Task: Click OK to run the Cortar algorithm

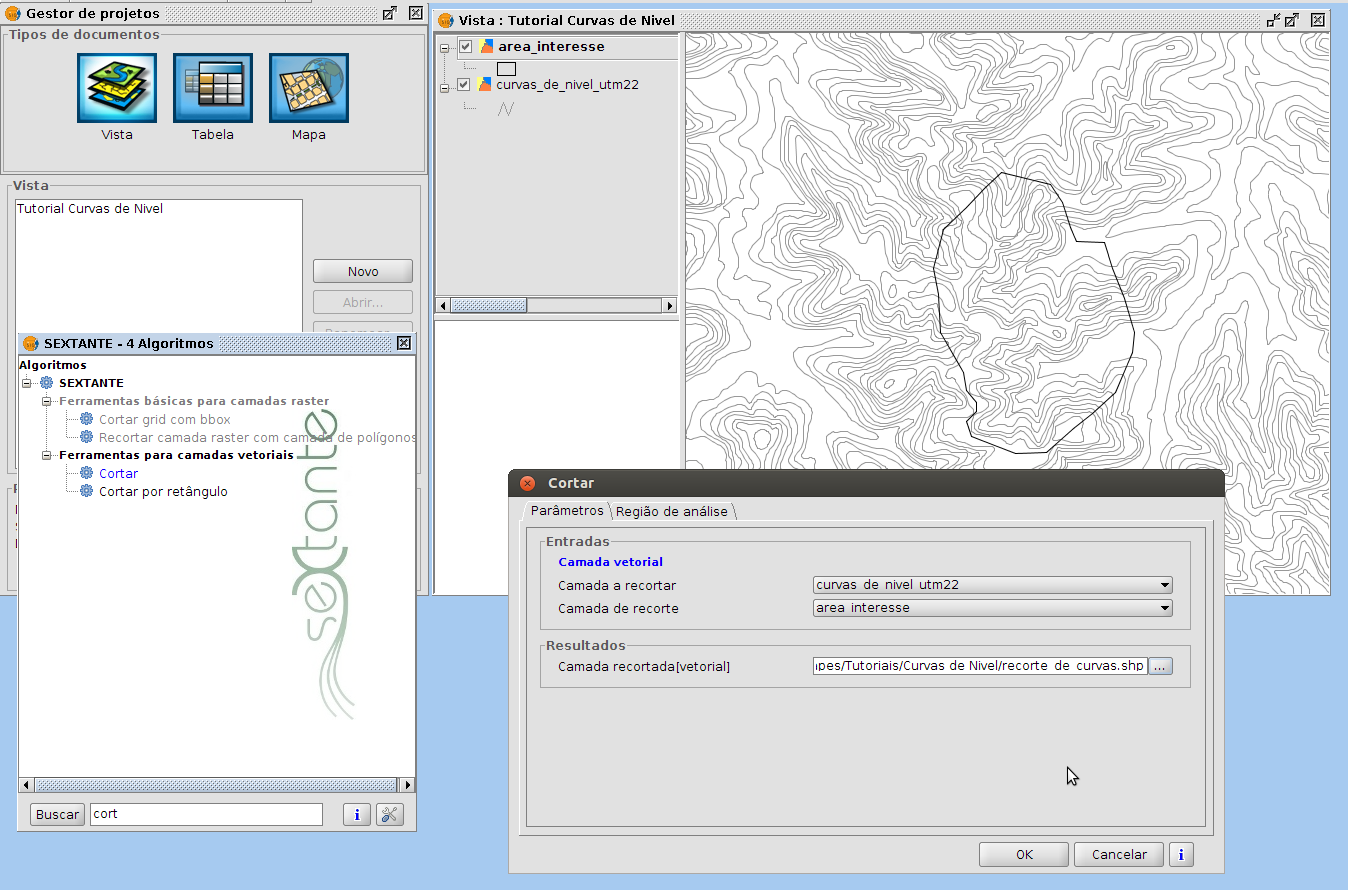Action: point(1023,855)
